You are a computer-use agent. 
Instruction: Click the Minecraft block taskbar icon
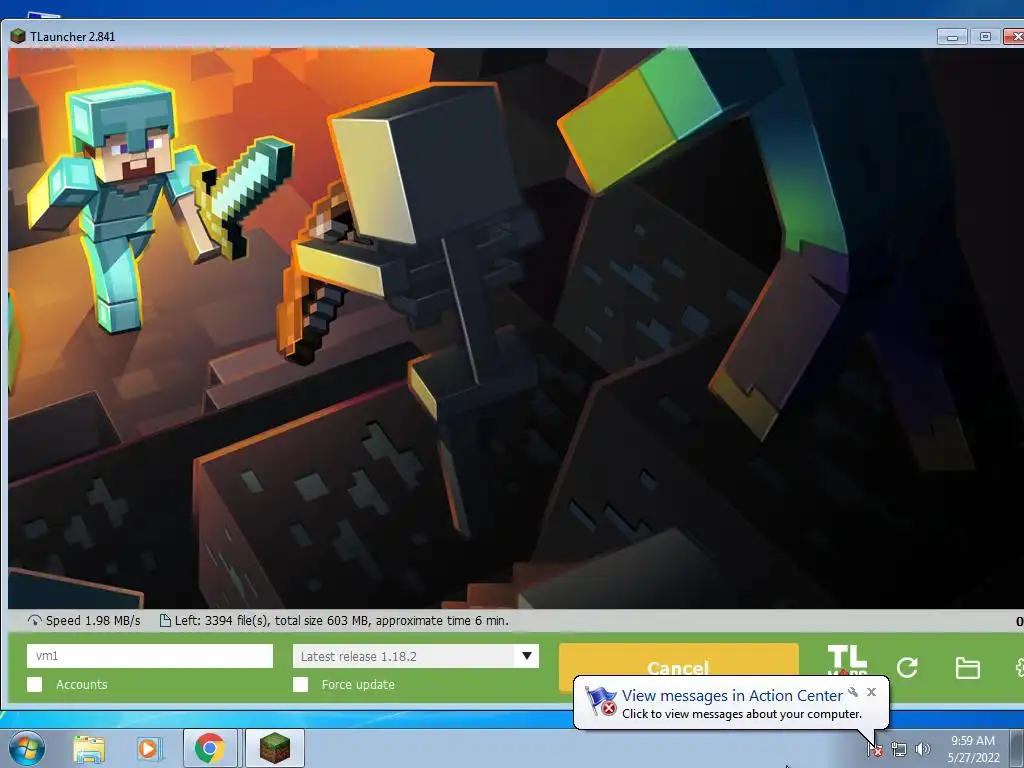coord(275,748)
